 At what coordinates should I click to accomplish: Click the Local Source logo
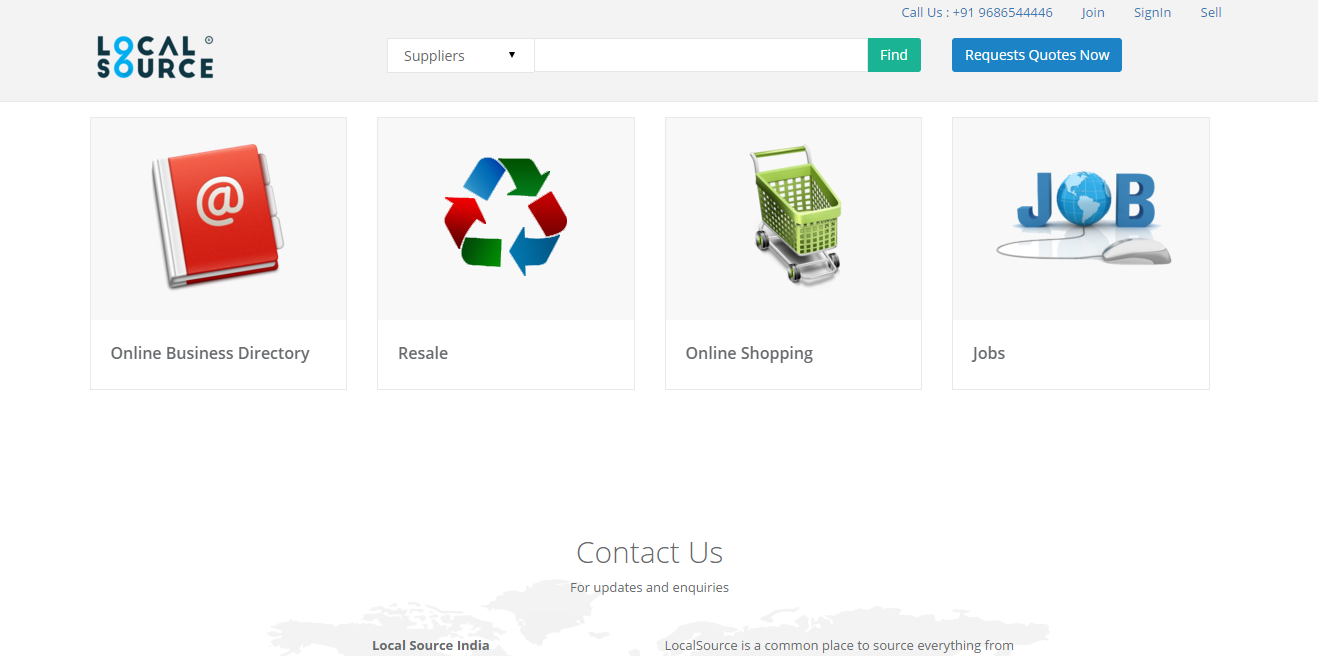click(155, 57)
